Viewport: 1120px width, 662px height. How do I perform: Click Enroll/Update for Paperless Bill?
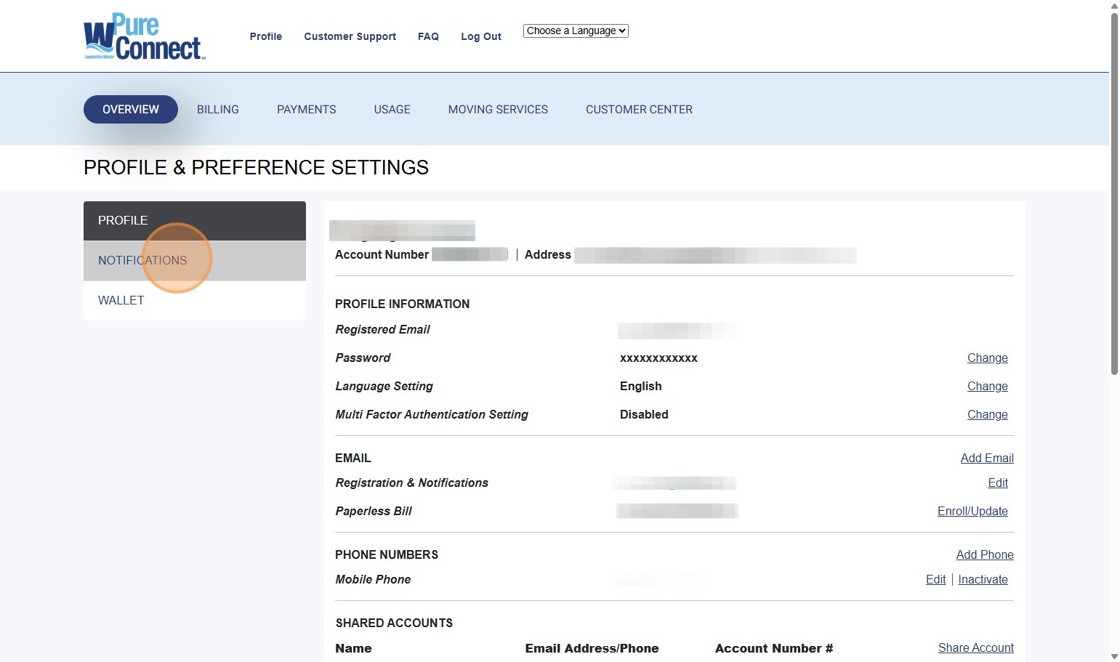[x=972, y=511]
